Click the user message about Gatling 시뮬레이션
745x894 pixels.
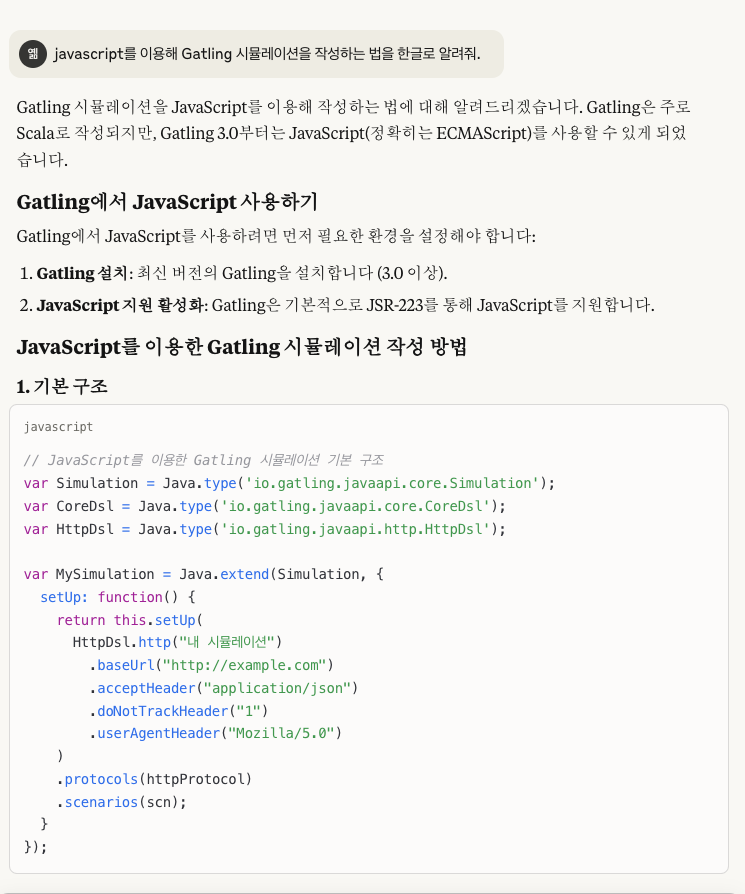(267, 54)
